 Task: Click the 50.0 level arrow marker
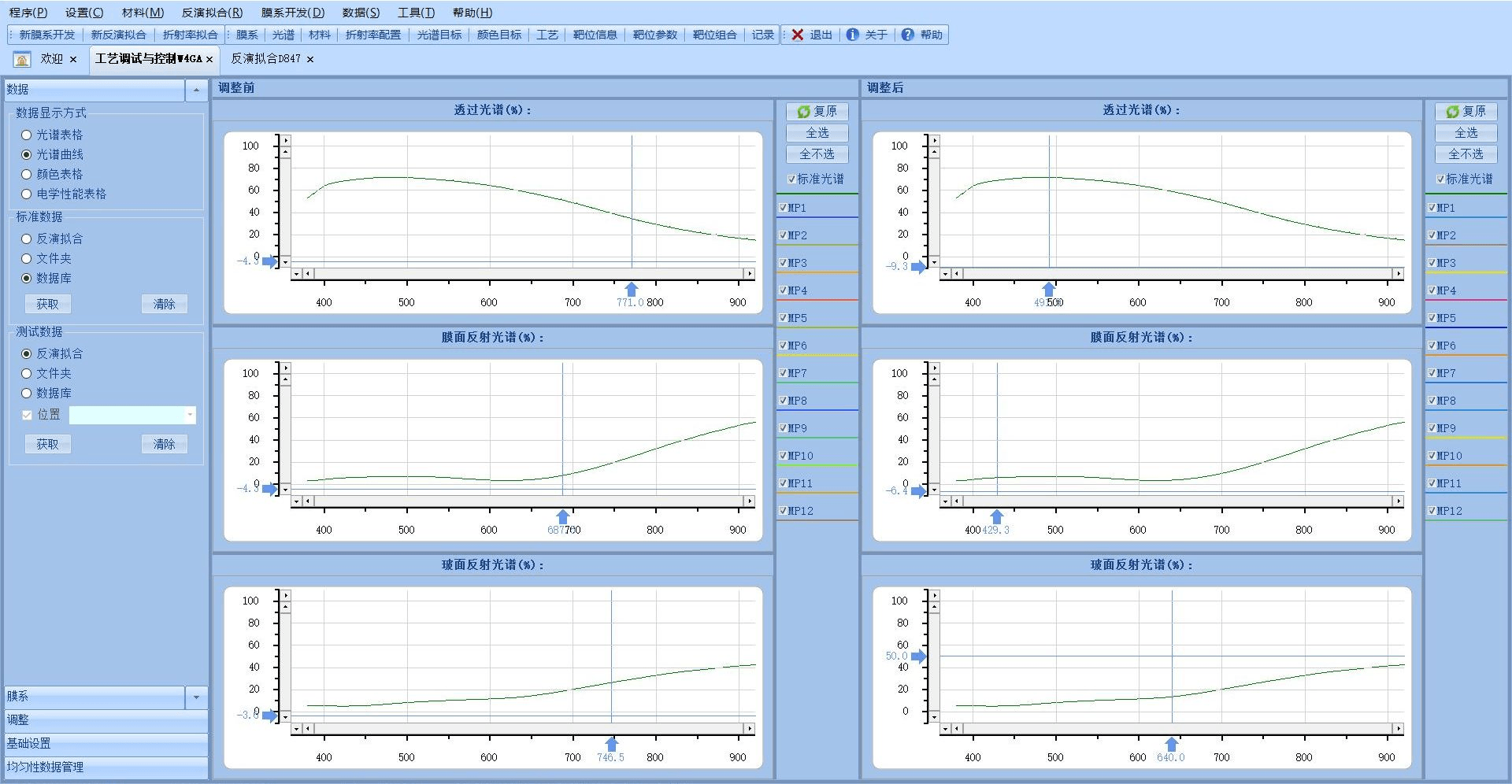(919, 656)
